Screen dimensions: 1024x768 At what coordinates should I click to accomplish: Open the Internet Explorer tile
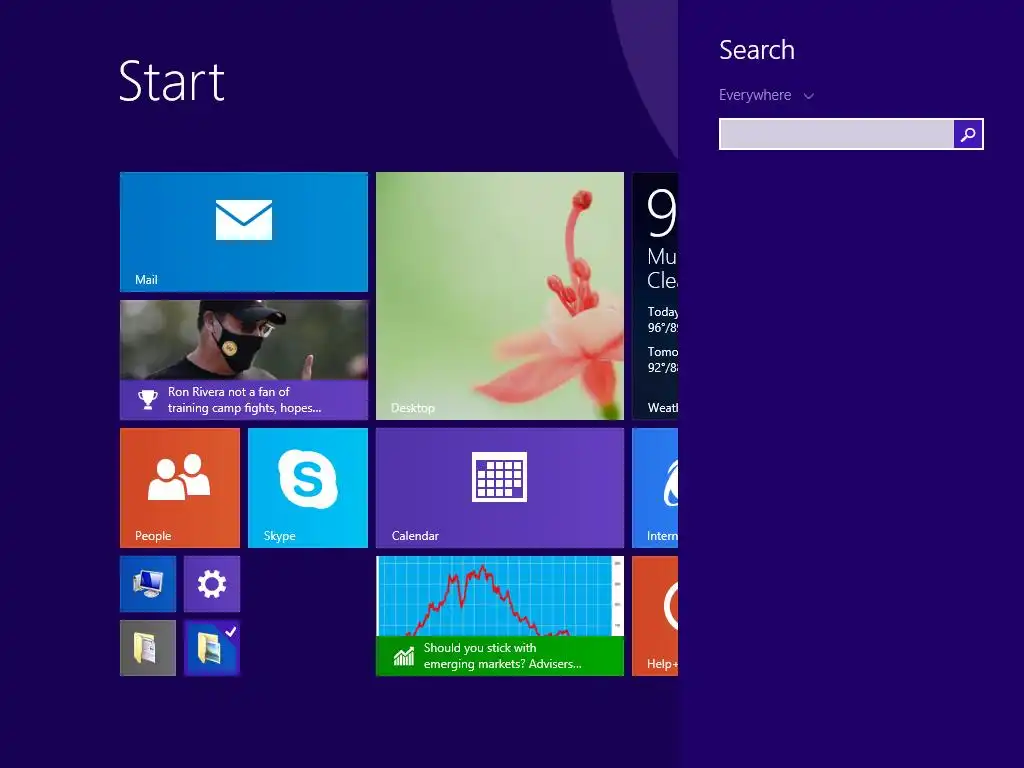(x=655, y=488)
